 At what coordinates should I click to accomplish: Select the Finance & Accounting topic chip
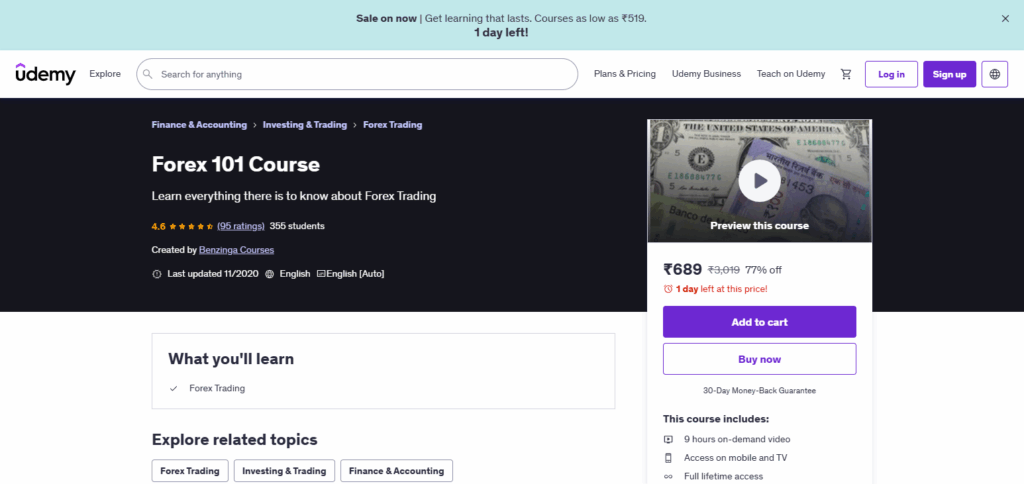point(396,471)
